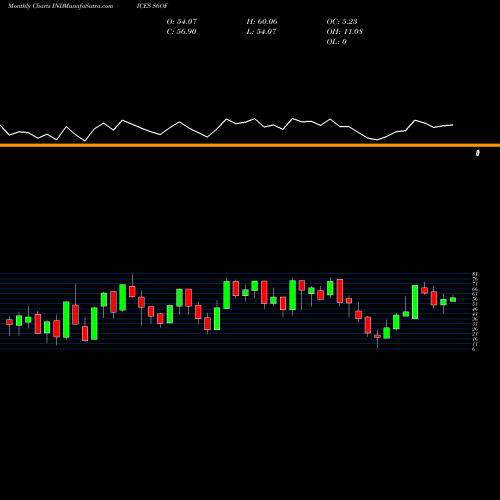500x500 pixels.
Task: Click the open value 'O: 54.07'
Action: tap(182, 21)
